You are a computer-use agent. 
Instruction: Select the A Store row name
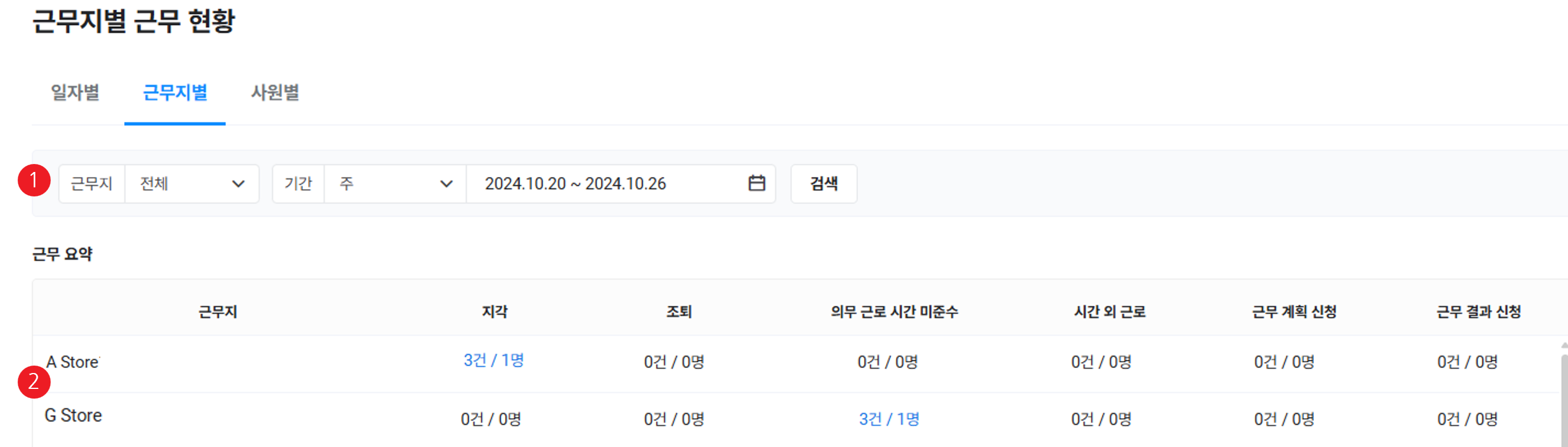(x=73, y=362)
